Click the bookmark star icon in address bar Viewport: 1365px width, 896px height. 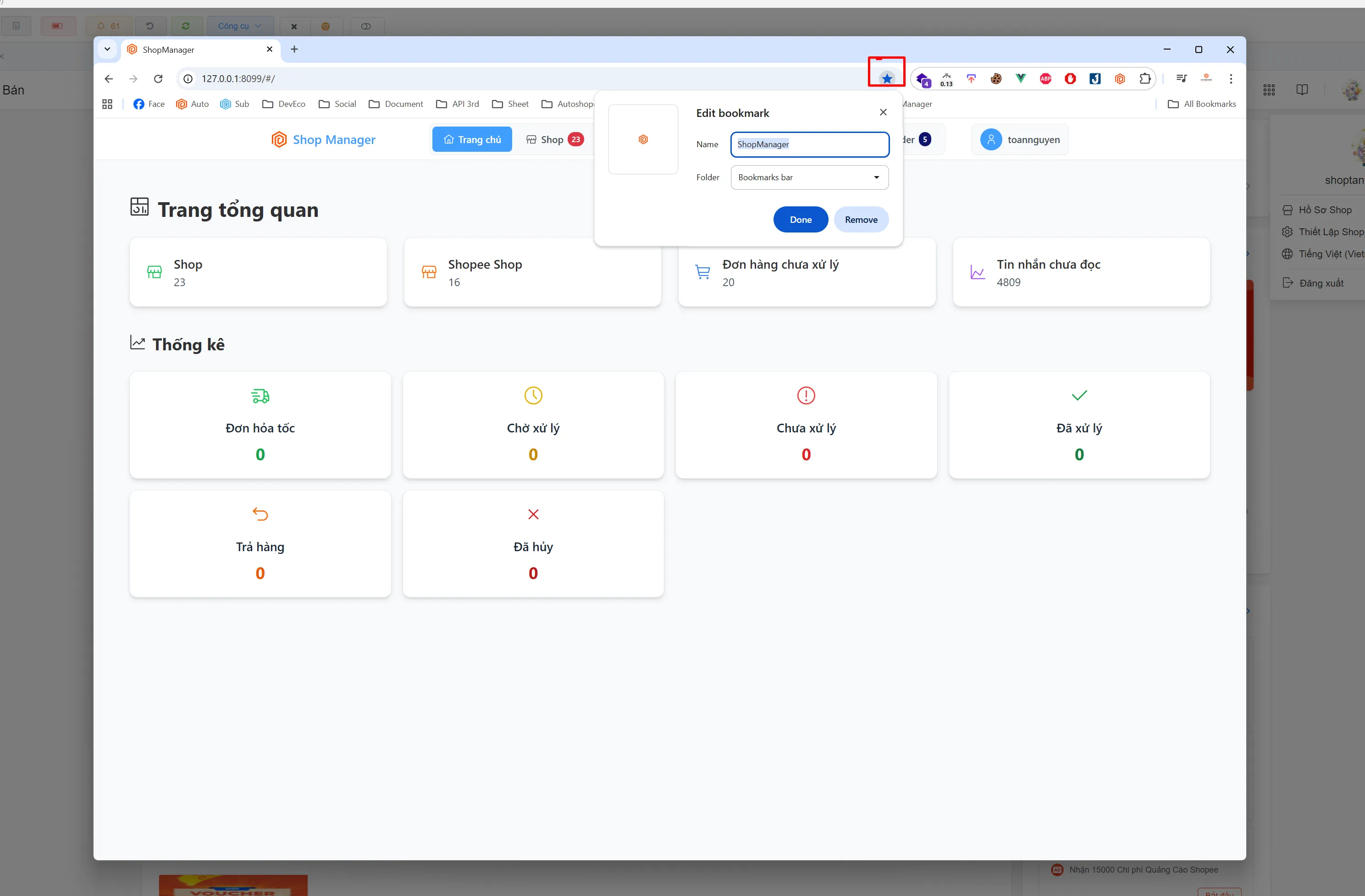[x=887, y=78]
